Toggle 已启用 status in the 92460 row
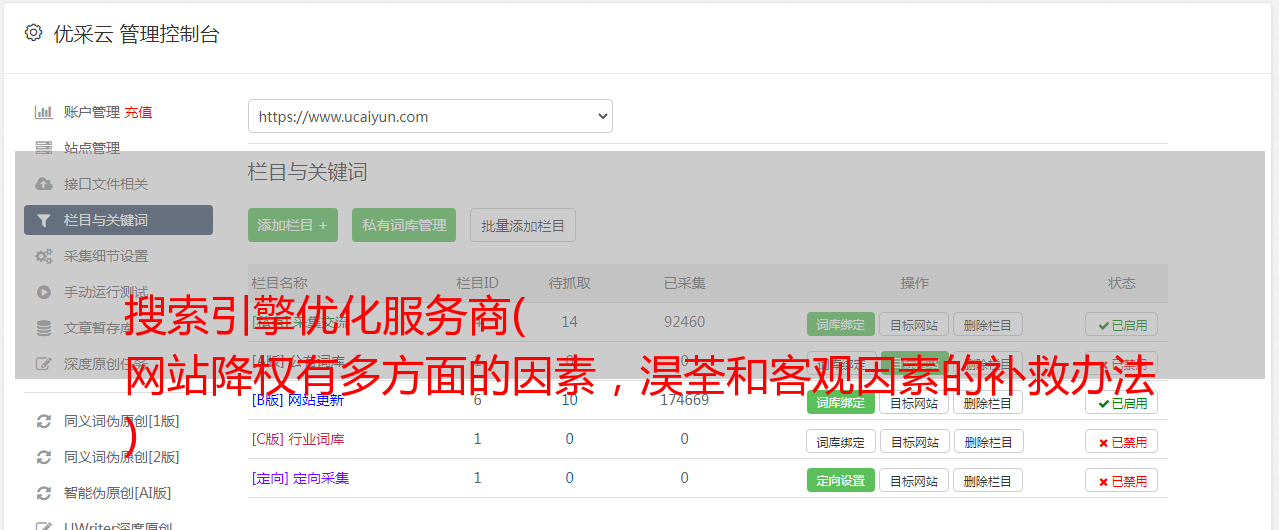 pos(1122,324)
